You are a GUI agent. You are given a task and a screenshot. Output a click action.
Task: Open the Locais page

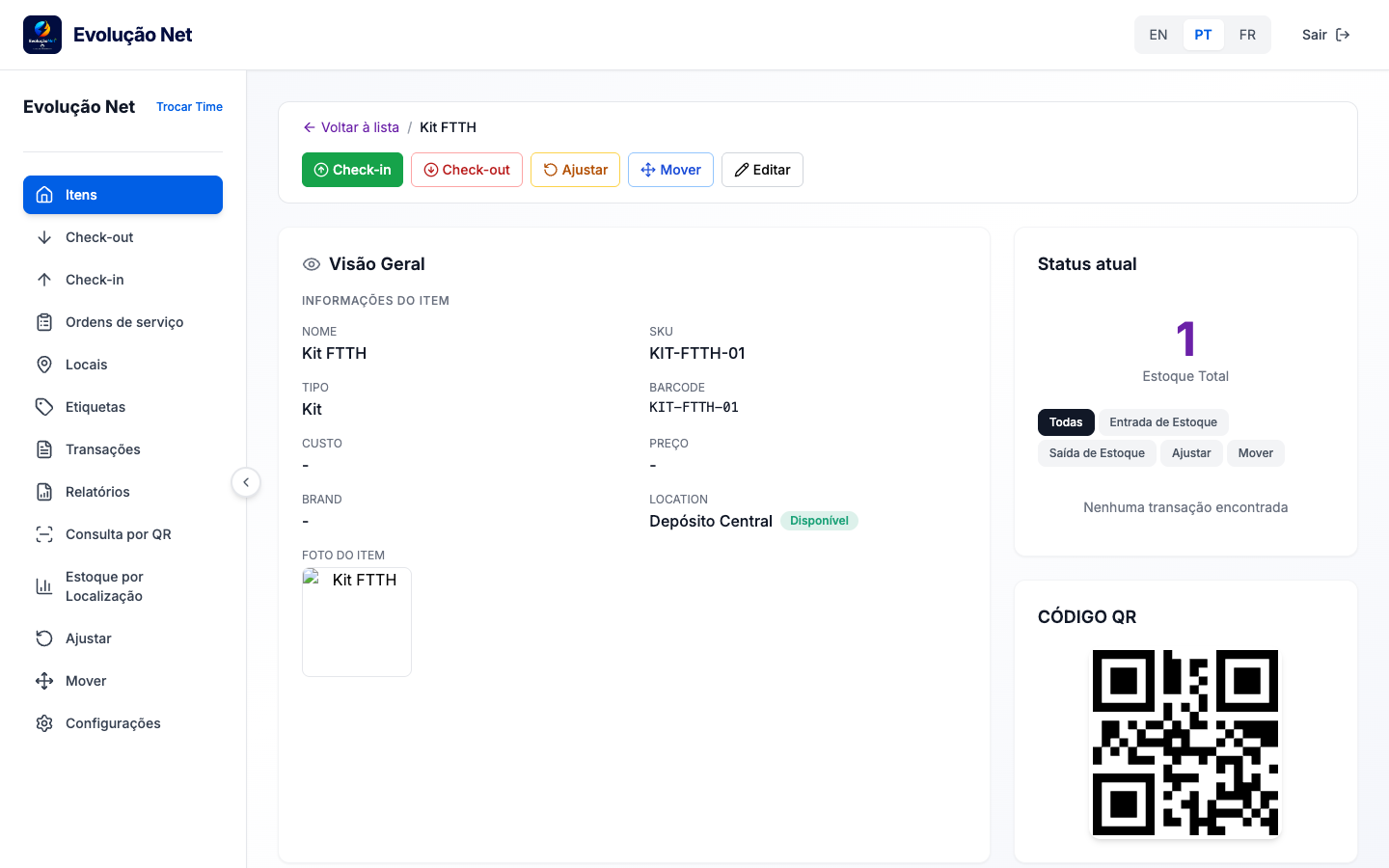coord(123,365)
